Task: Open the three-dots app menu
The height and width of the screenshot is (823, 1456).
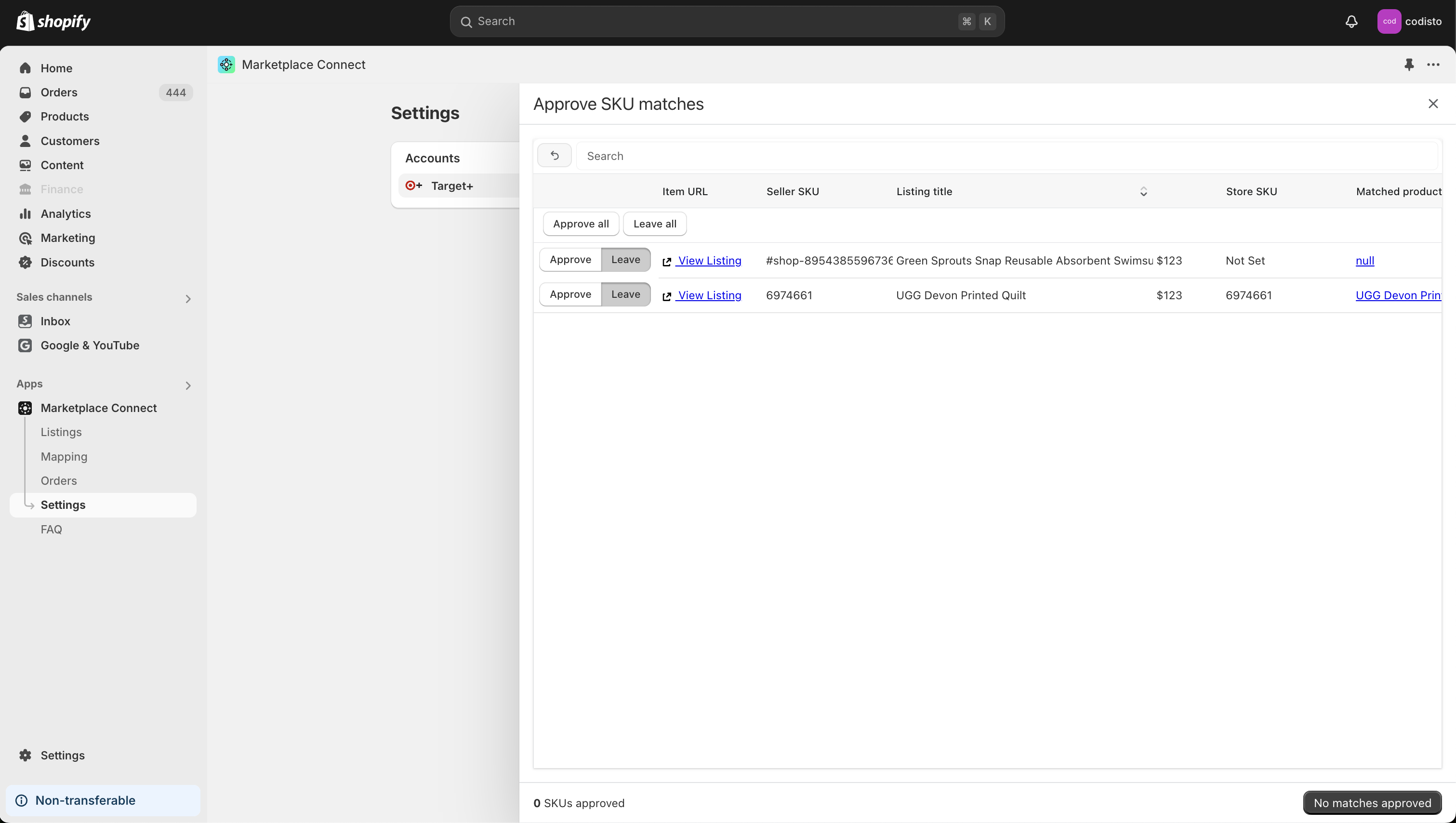Action: [1433, 65]
